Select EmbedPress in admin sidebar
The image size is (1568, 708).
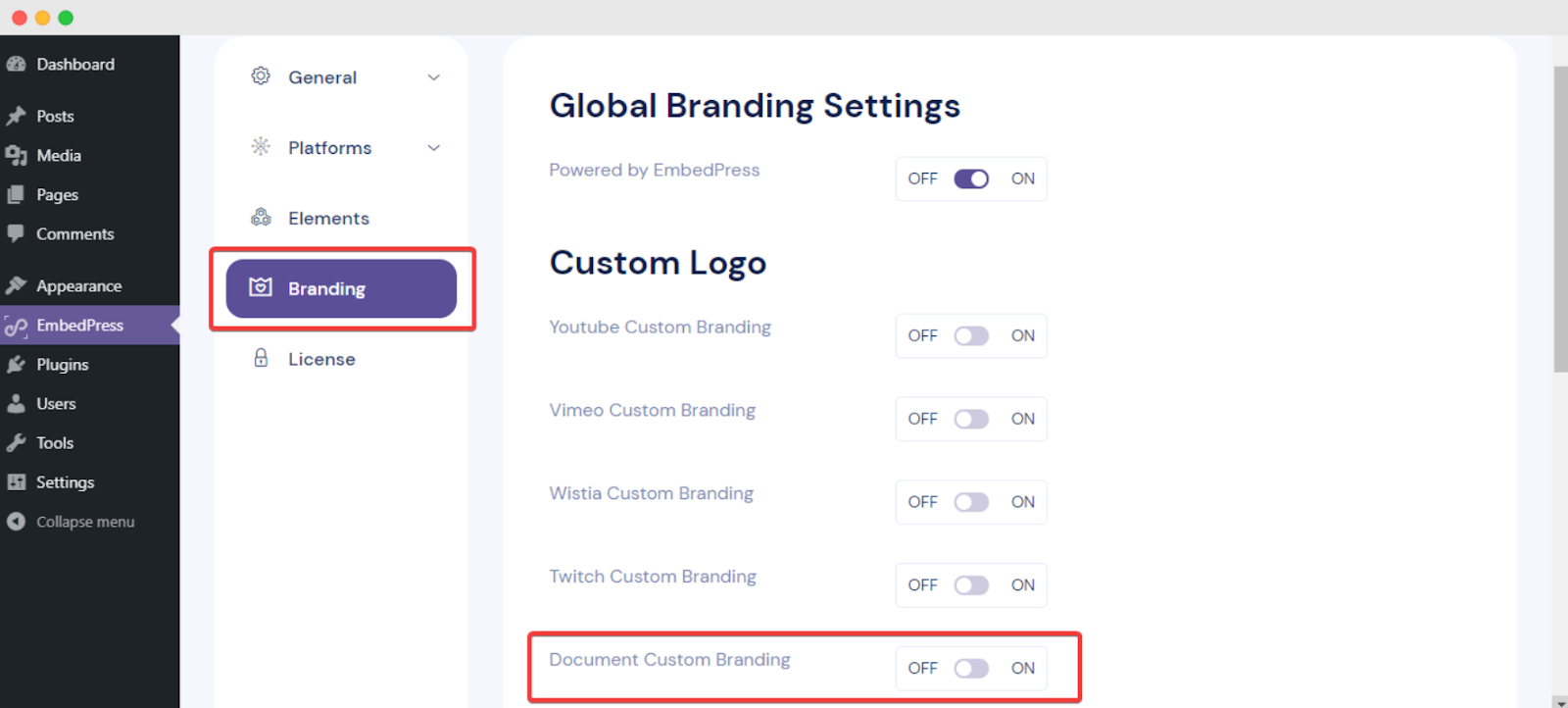pyautogui.click(x=89, y=325)
